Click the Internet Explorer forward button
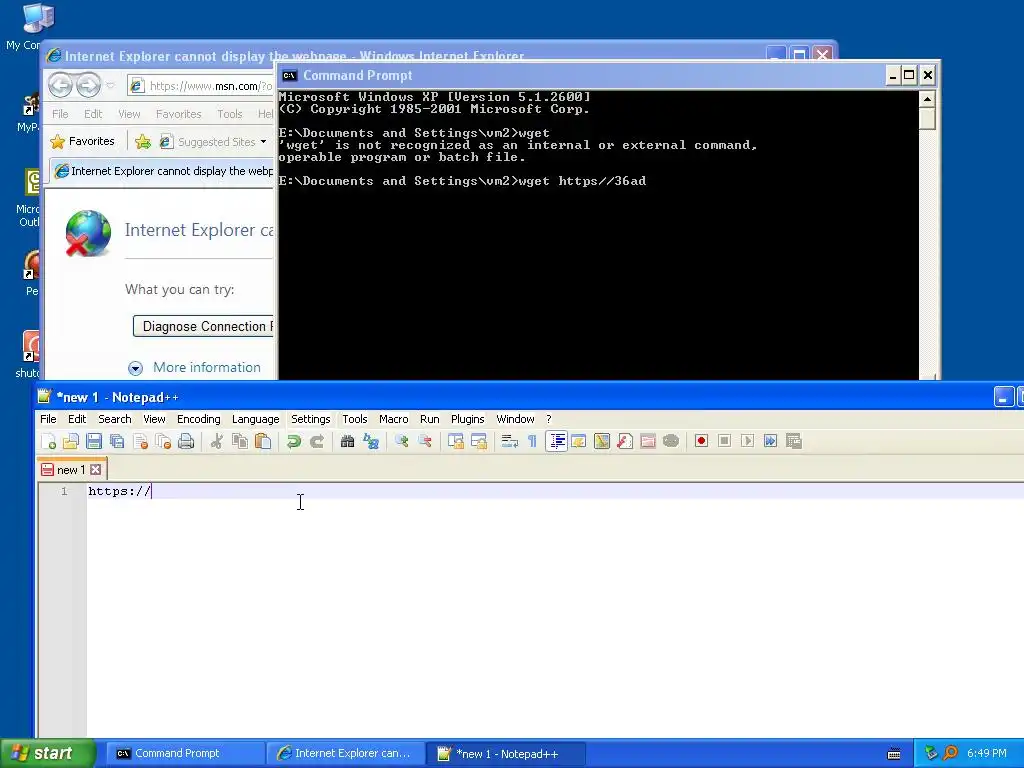This screenshot has height=768, width=1024. [x=89, y=86]
